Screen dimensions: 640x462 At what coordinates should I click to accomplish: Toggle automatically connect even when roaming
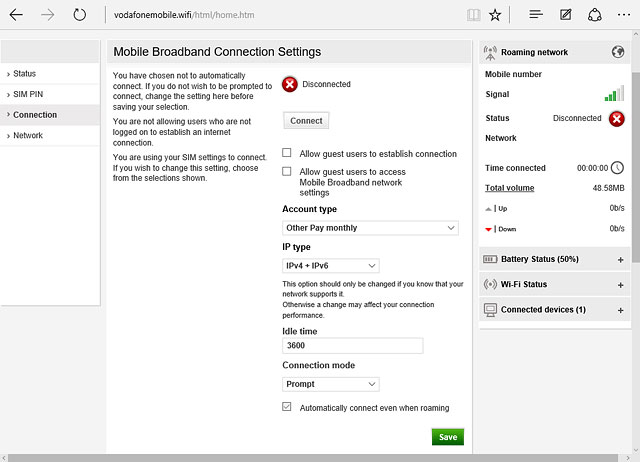point(288,408)
